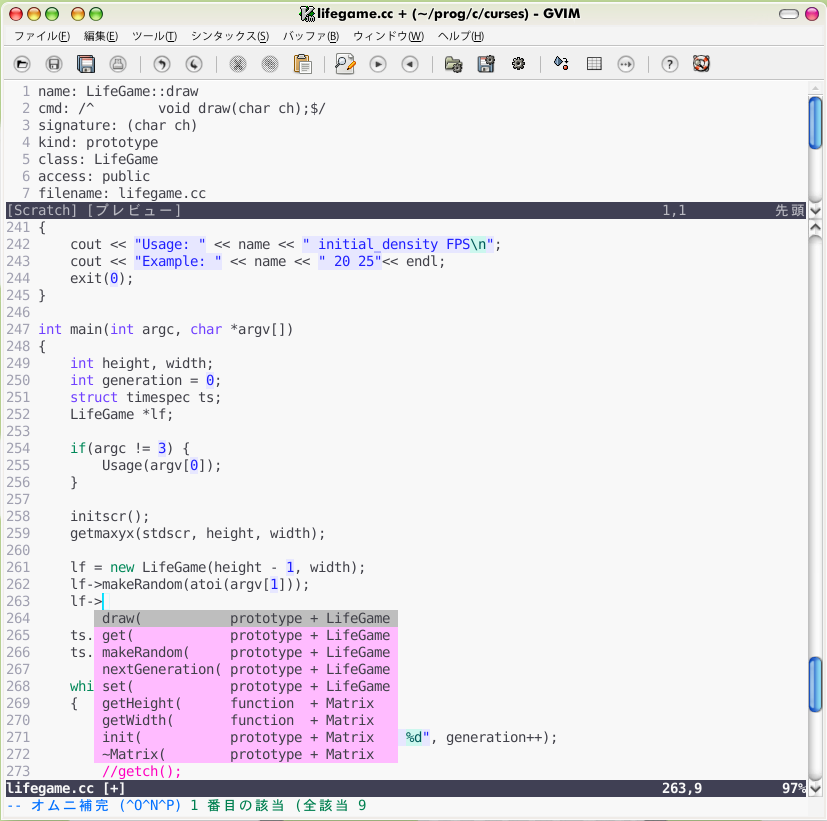827x821 pixels.
Task: Click 'lf->makeRandom(atoi(argv[1]));' line
Action: 190,584
